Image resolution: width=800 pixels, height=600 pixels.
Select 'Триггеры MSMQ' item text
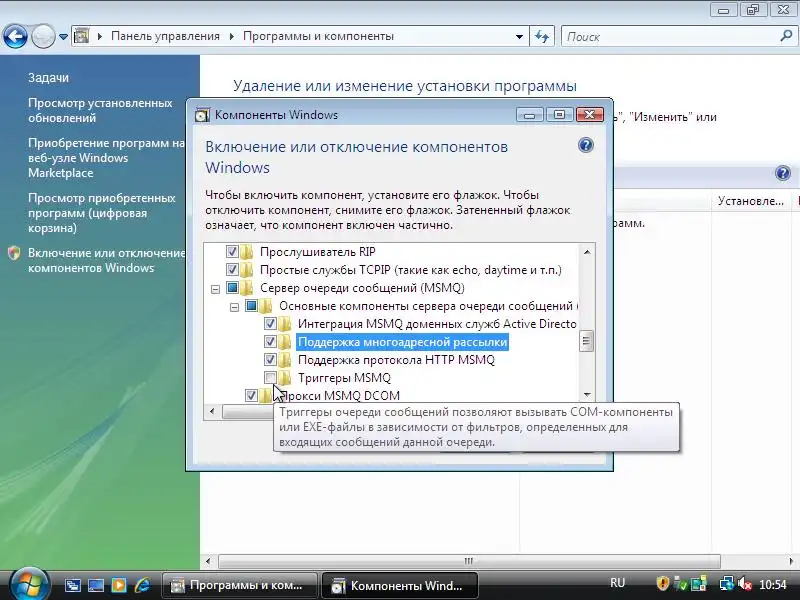coord(344,378)
